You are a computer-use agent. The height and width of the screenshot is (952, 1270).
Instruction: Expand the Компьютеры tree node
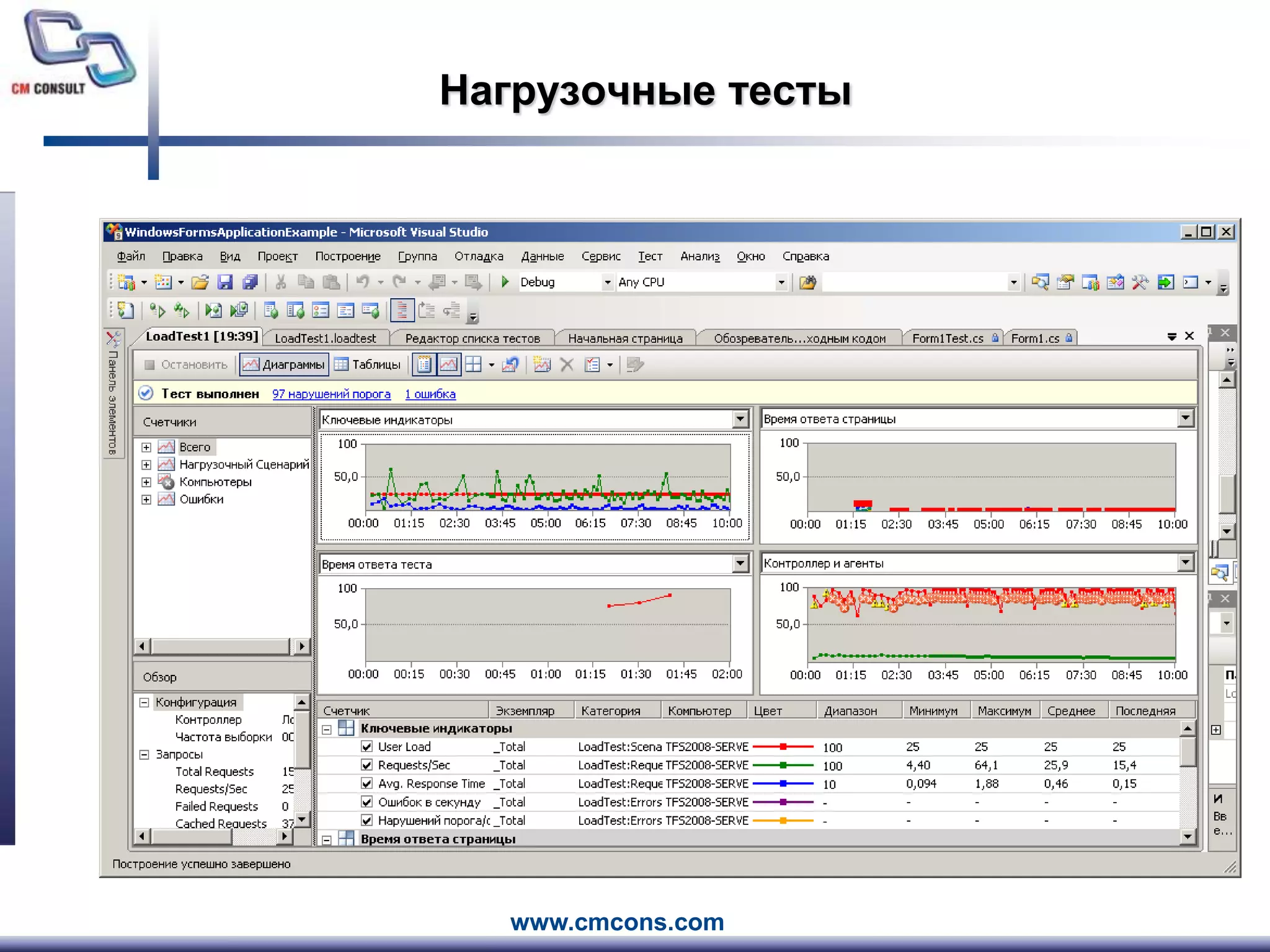point(146,482)
